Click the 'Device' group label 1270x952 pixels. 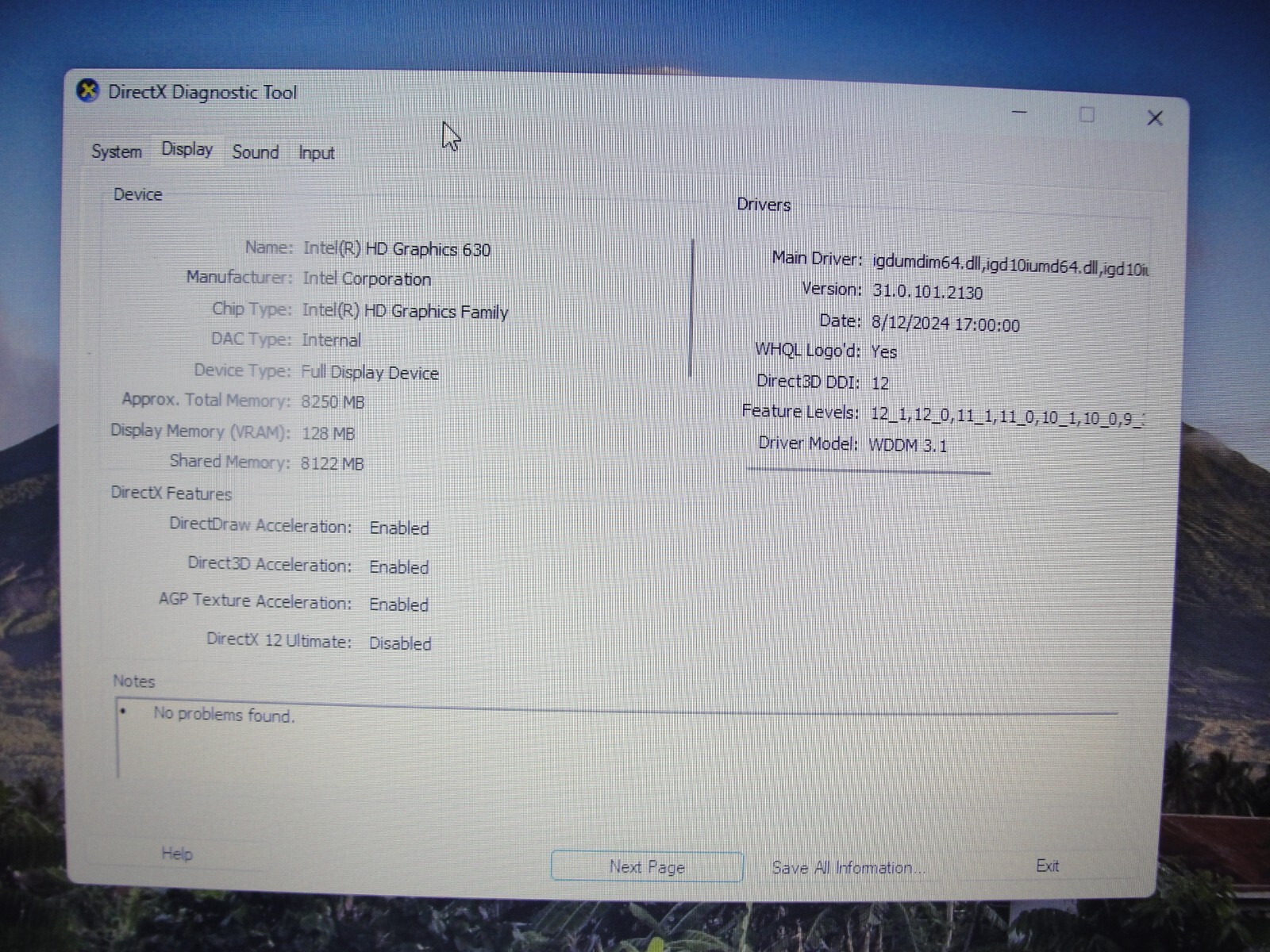137,194
